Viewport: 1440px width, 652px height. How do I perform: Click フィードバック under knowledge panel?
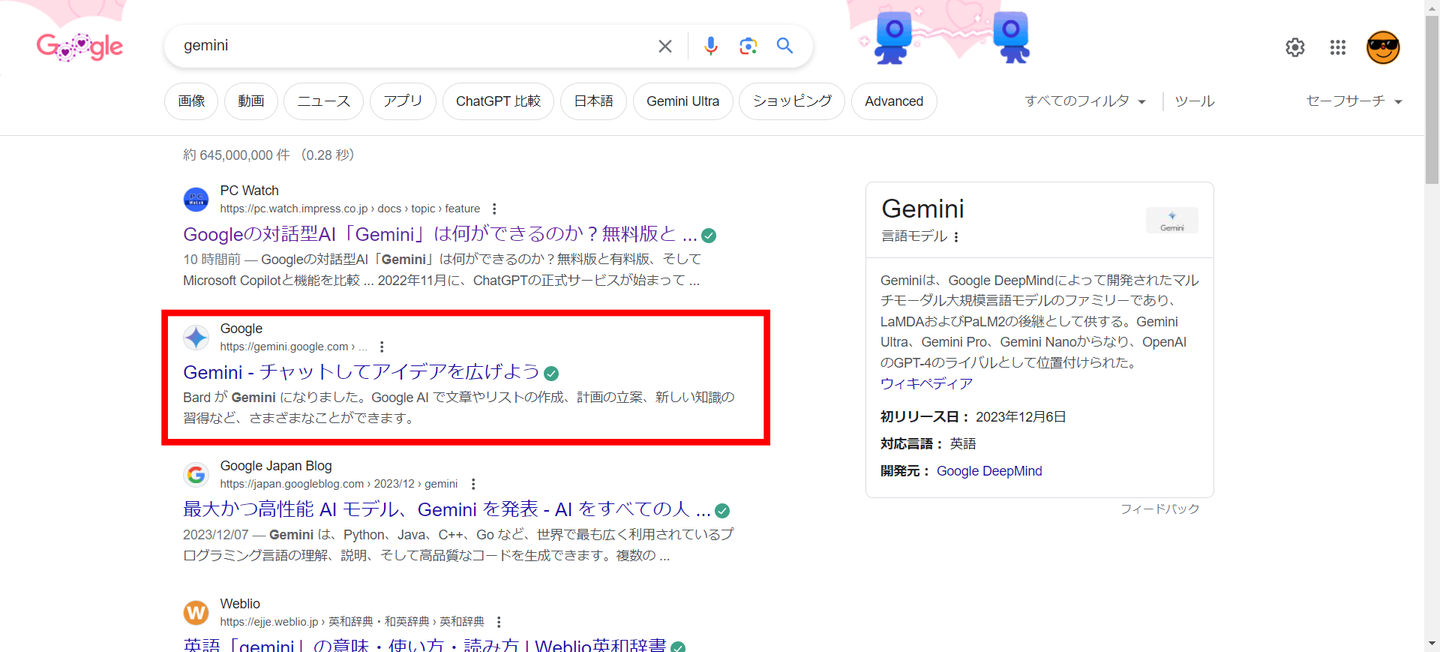[x=1160, y=509]
